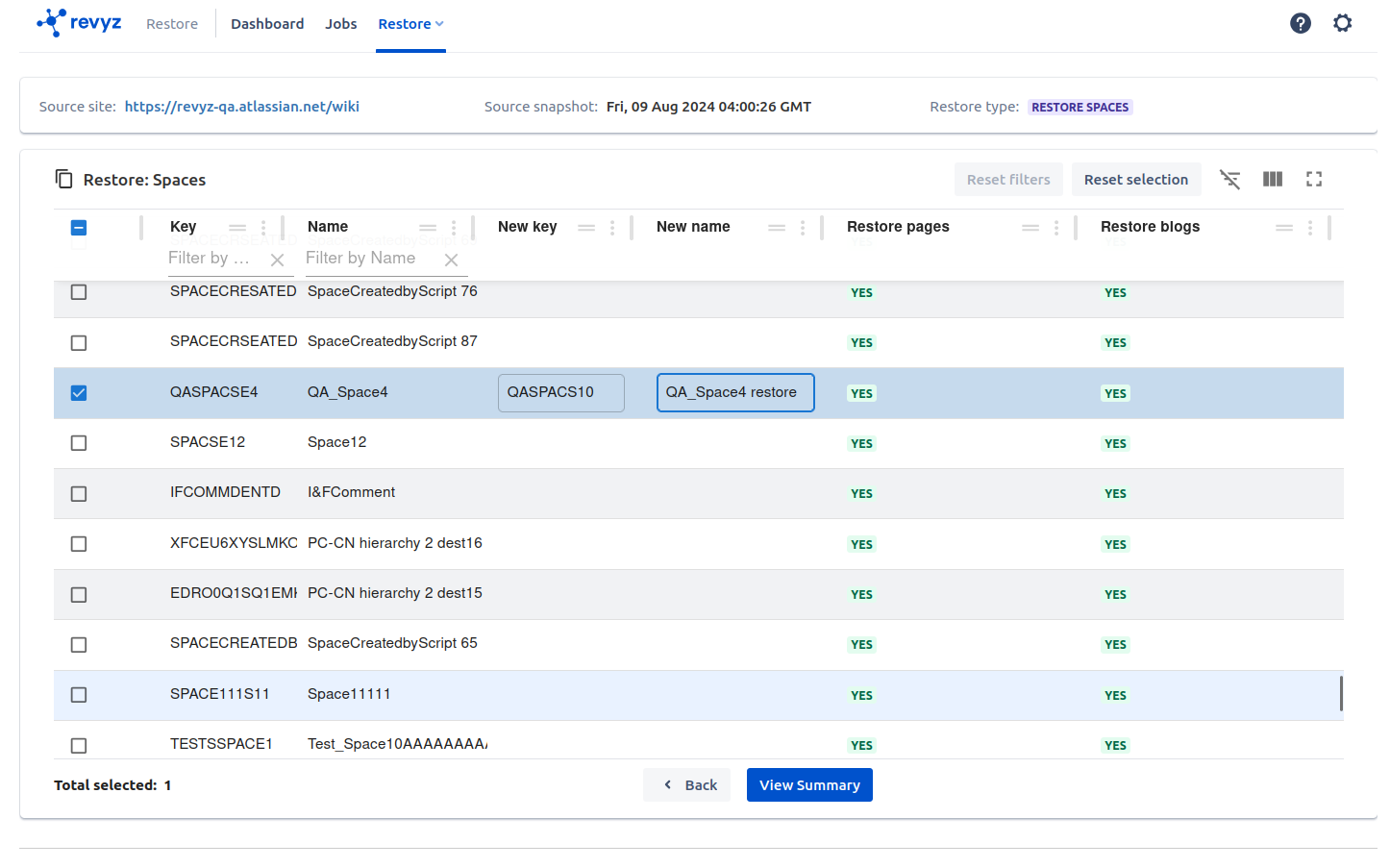The width and height of the screenshot is (1390, 868).
Task: Open the settings gear icon
Action: coord(1342,23)
